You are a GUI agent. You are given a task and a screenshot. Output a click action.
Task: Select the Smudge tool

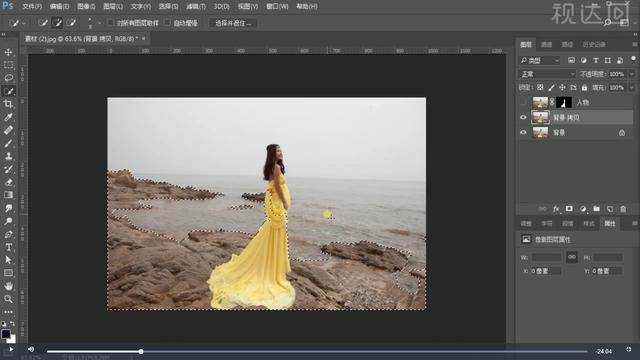pyautogui.click(x=8, y=208)
